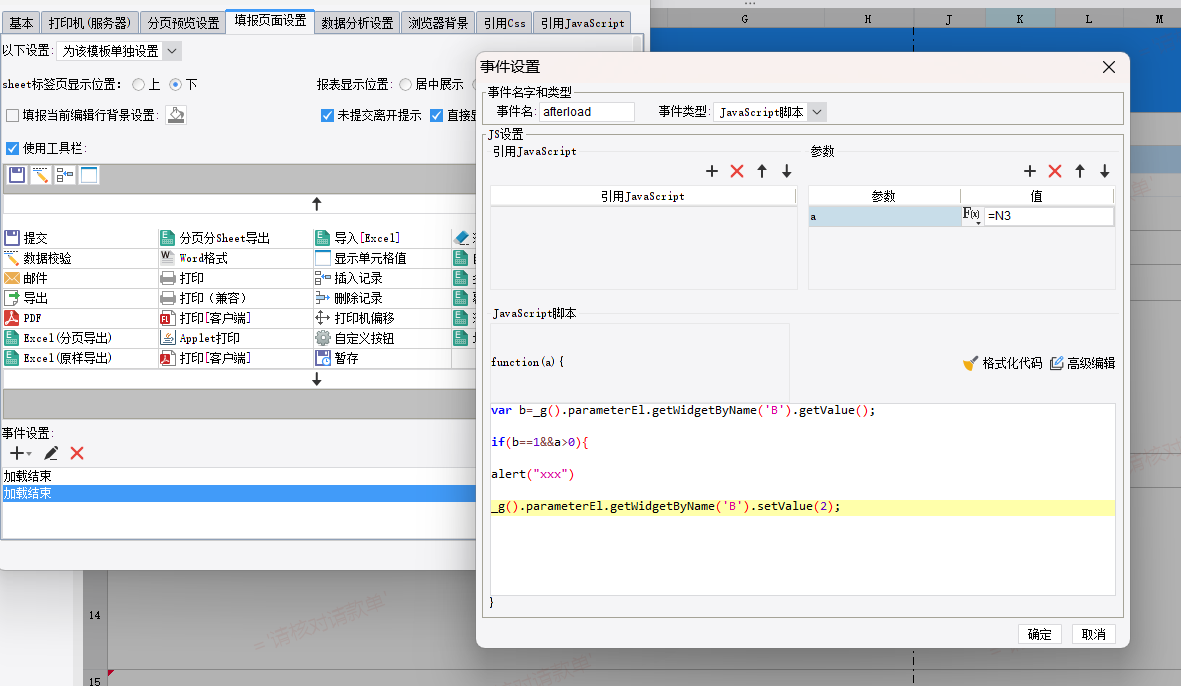Open 高级编辑 advanced editor
Viewport: 1181px width, 686px height.
click(1082, 364)
